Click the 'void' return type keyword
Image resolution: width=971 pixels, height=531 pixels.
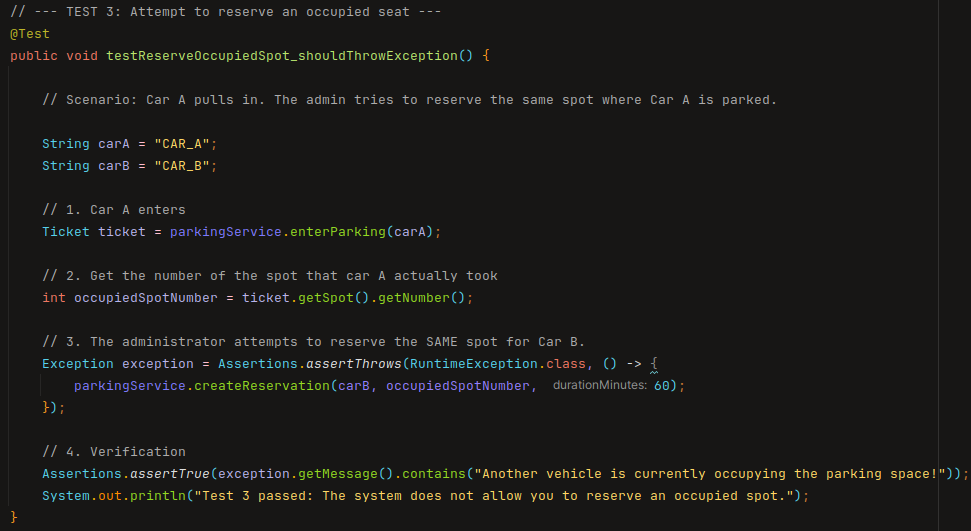82,56
